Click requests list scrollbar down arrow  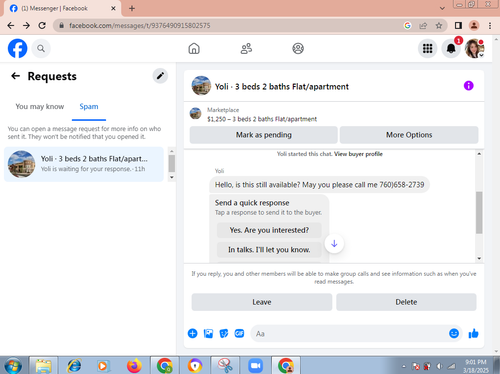point(172,177)
